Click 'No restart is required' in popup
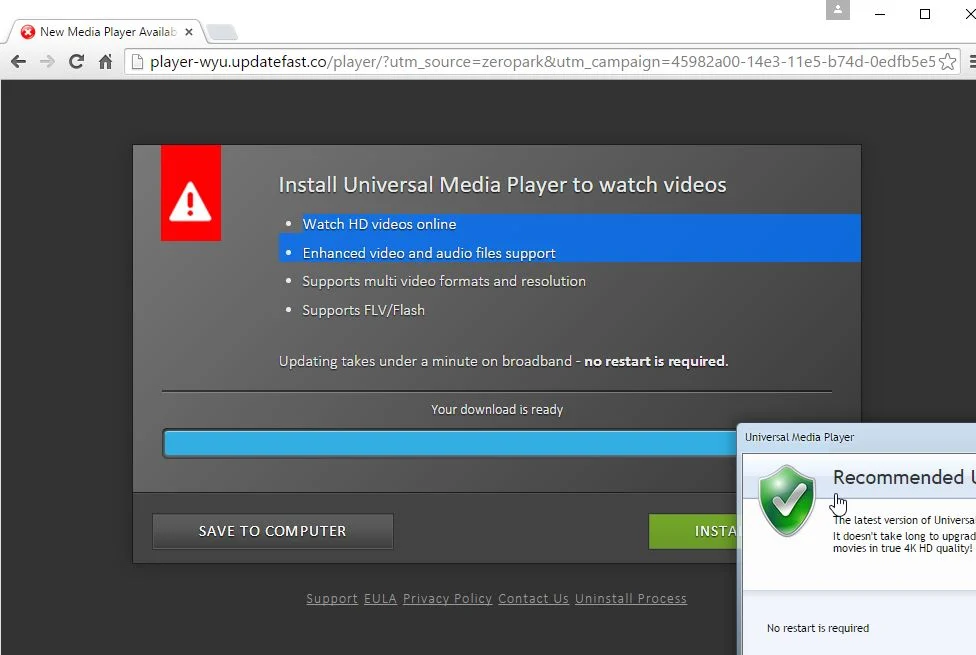Viewport: 976px width, 655px height. (x=817, y=628)
